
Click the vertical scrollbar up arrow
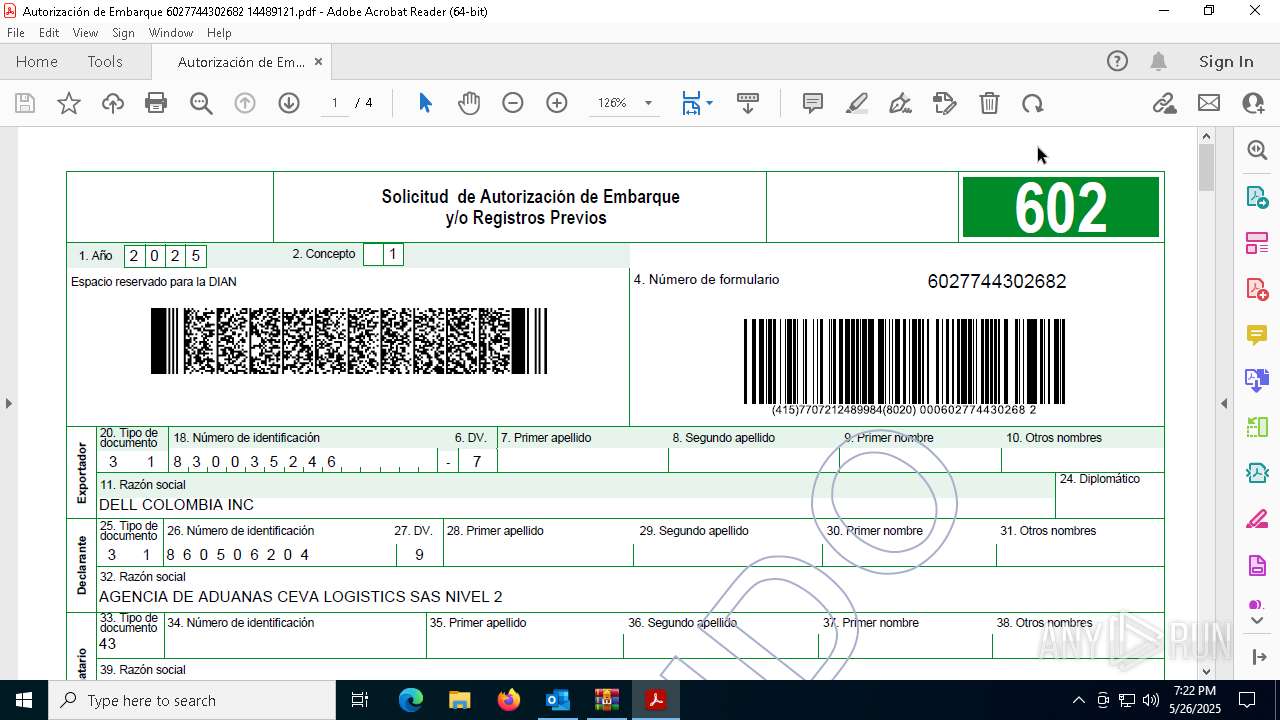1206,136
